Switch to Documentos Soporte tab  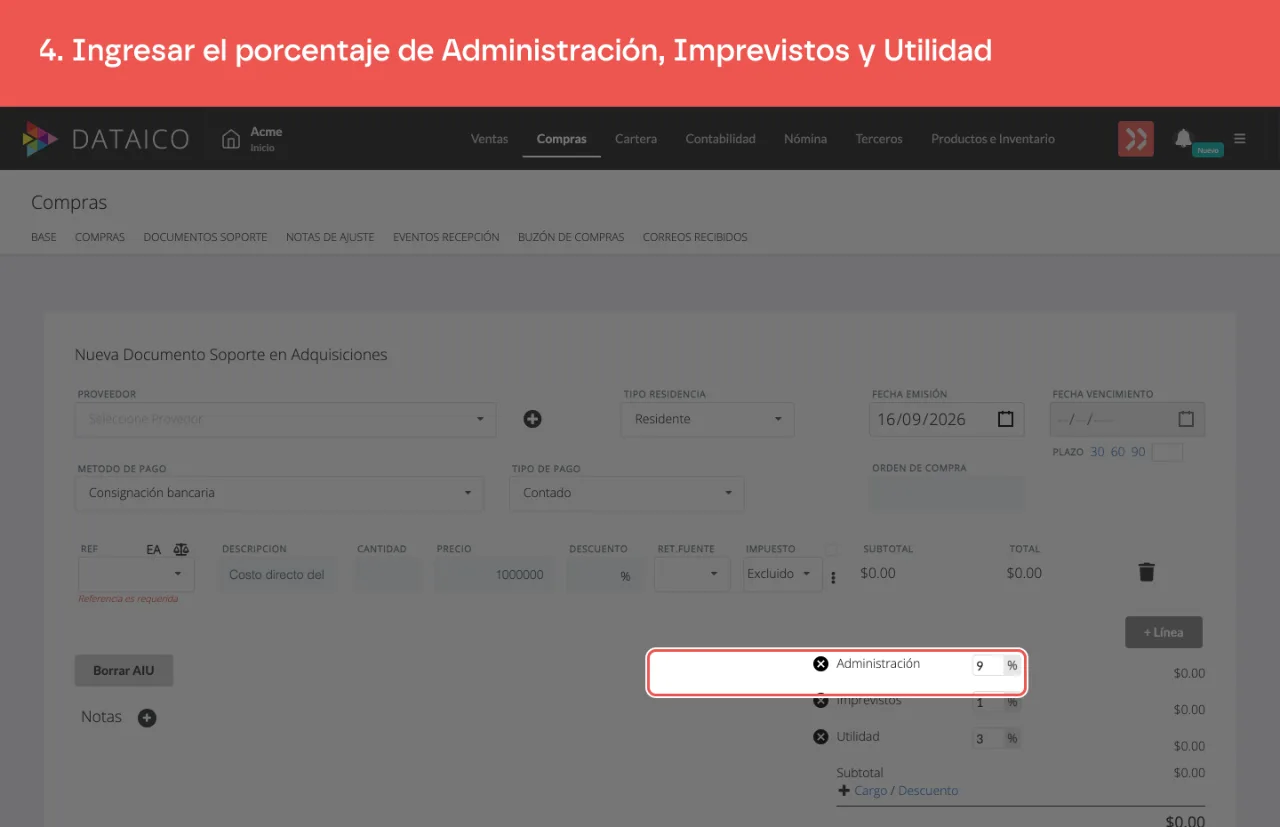[x=205, y=238]
